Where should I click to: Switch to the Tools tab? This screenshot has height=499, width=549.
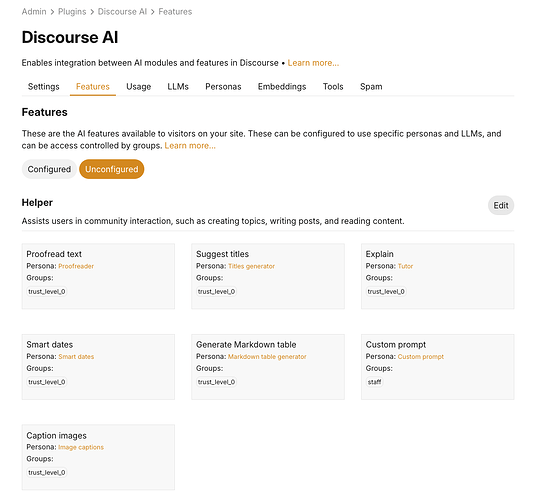point(333,86)
